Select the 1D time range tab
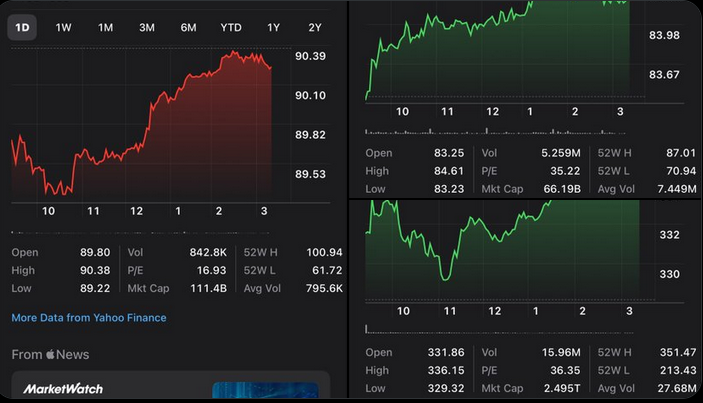 [22, 27]
